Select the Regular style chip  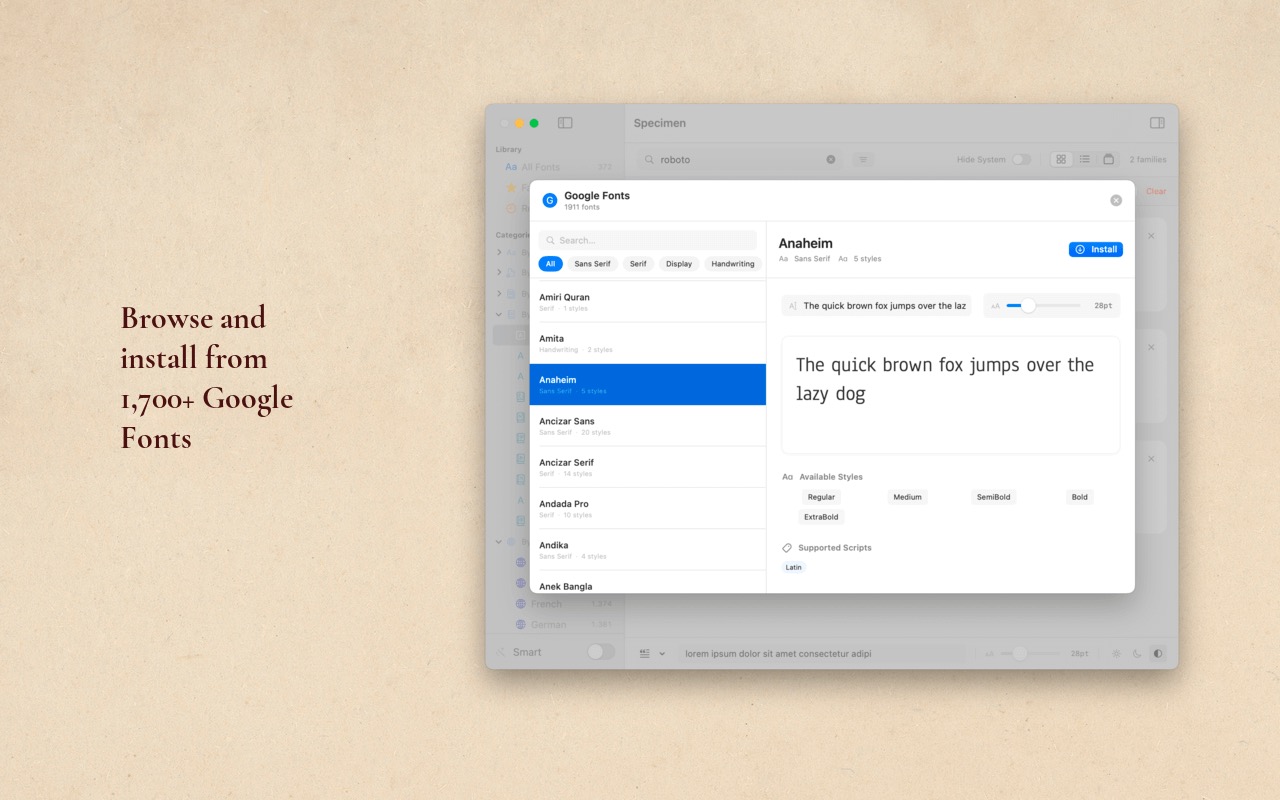point(821,497)
